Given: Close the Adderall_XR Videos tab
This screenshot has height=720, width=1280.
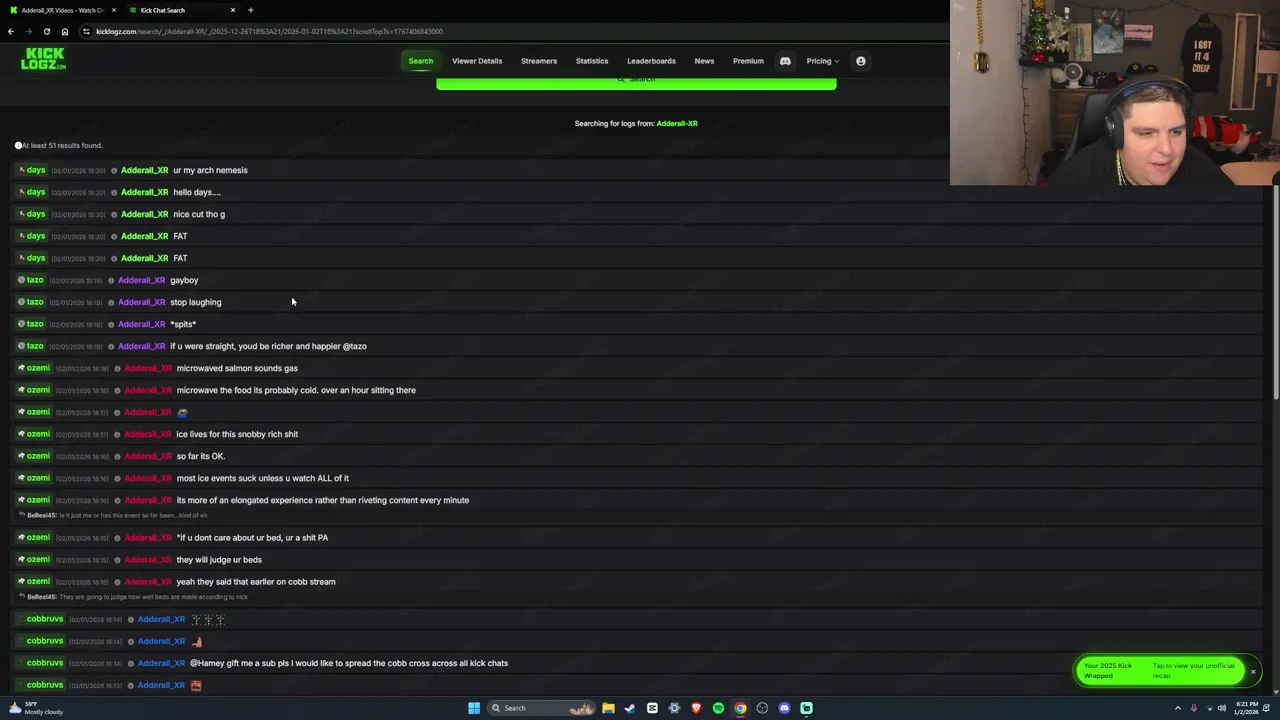Looking at the screenshot, I should (x=114, y=10).
